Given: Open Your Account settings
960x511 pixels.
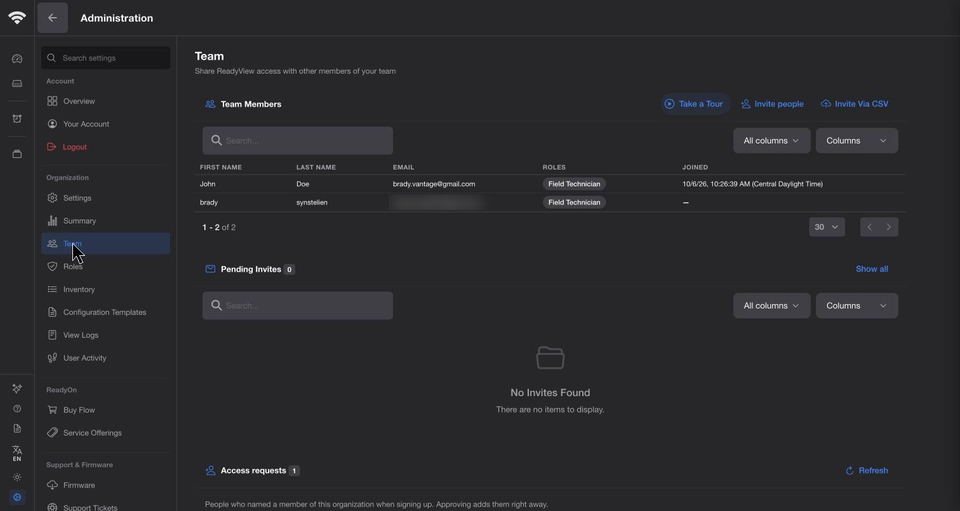Looking at the screenshot, I should [x=106, y=124].
